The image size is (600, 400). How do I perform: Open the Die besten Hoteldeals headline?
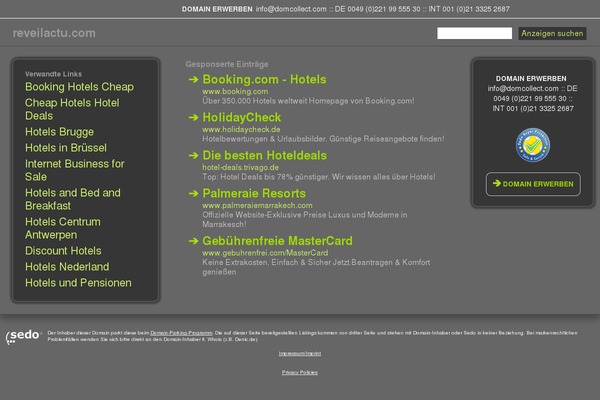[x=264, y=155]
